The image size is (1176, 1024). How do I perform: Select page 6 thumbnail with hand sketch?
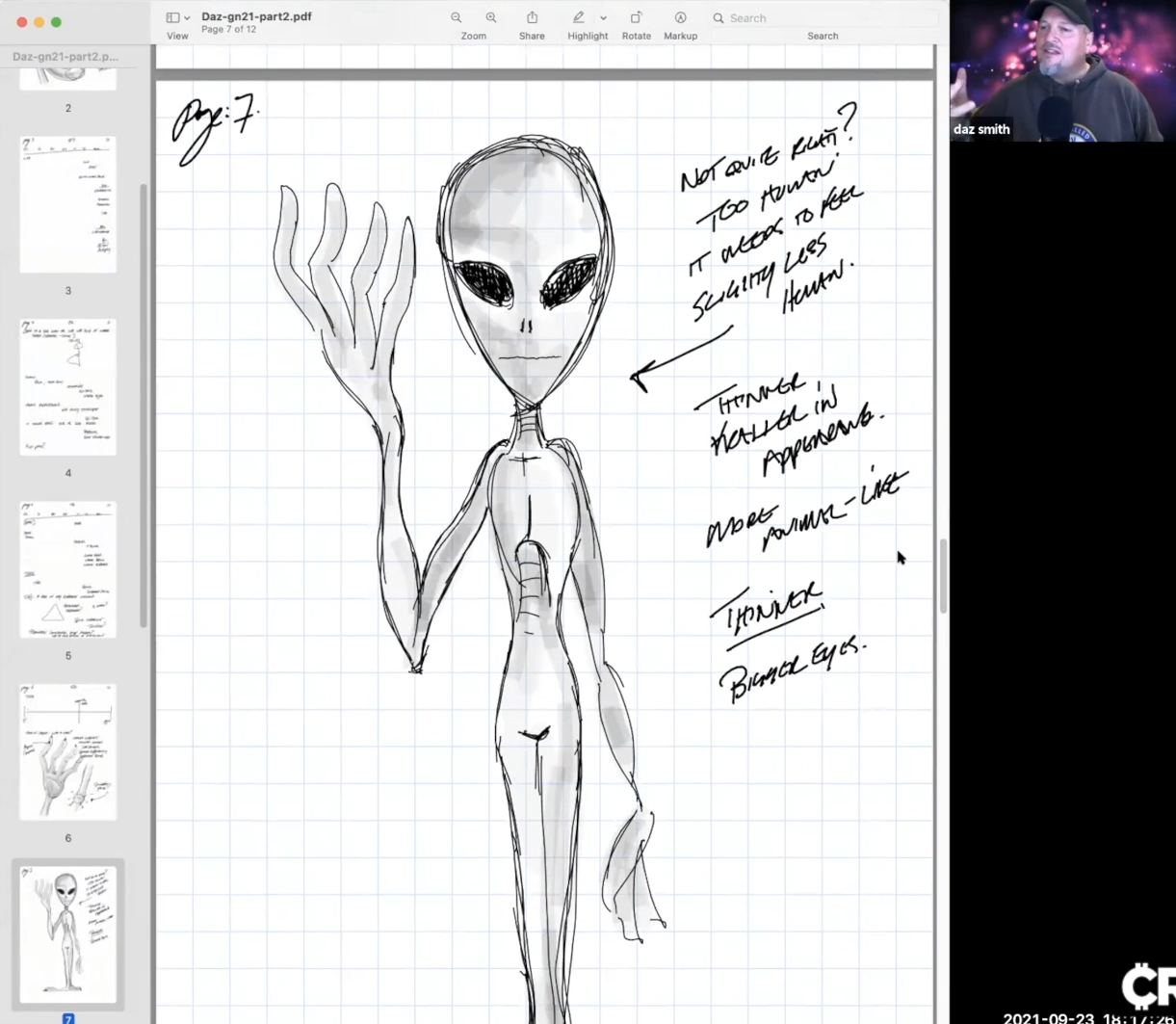67,752
